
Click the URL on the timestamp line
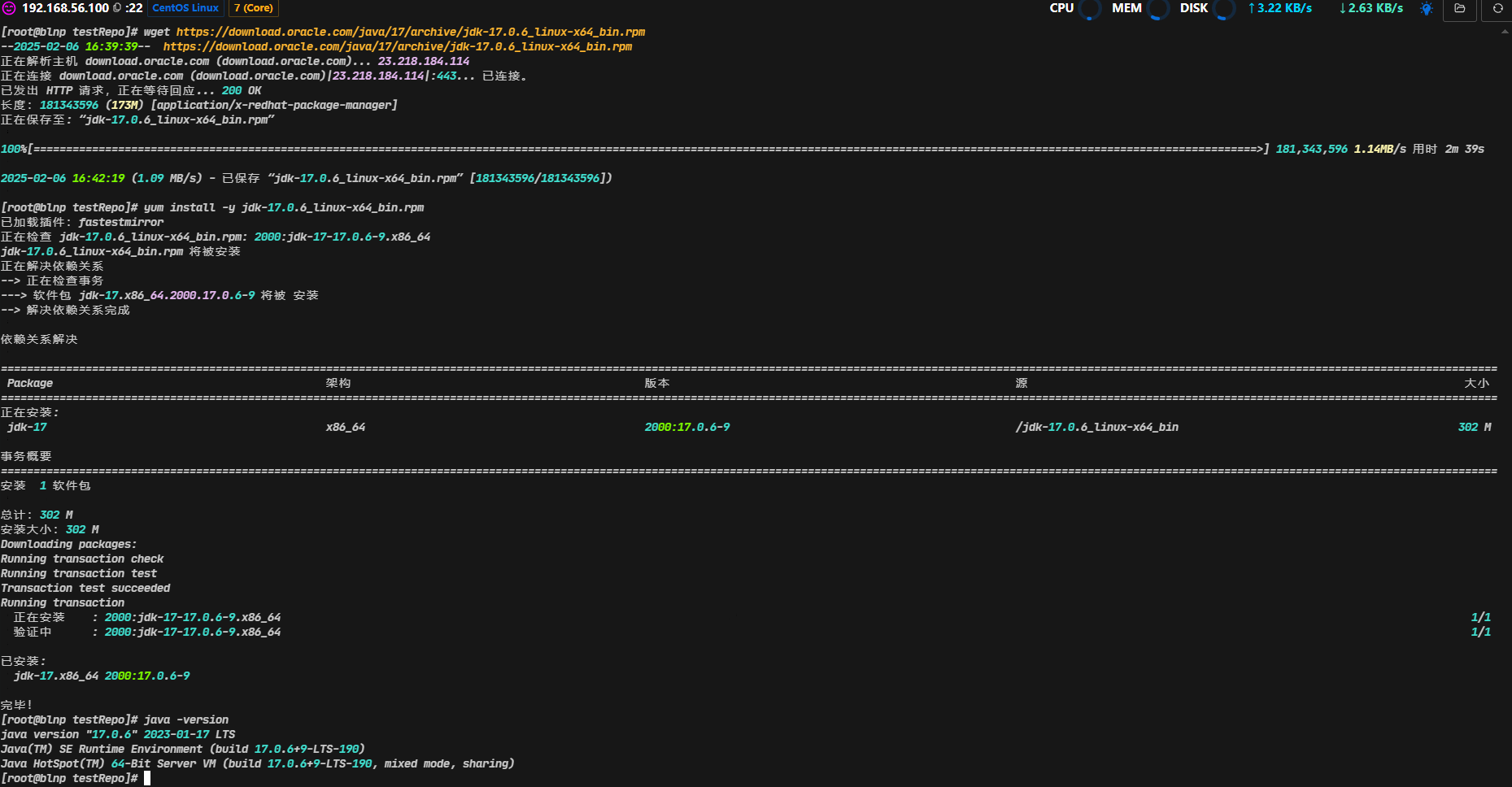pos(398,46)
